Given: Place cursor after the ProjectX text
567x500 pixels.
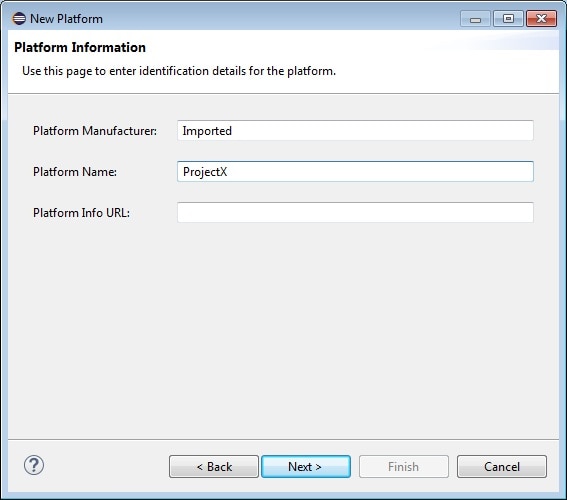Looking at the screenshot, I should tap(228, 172).
